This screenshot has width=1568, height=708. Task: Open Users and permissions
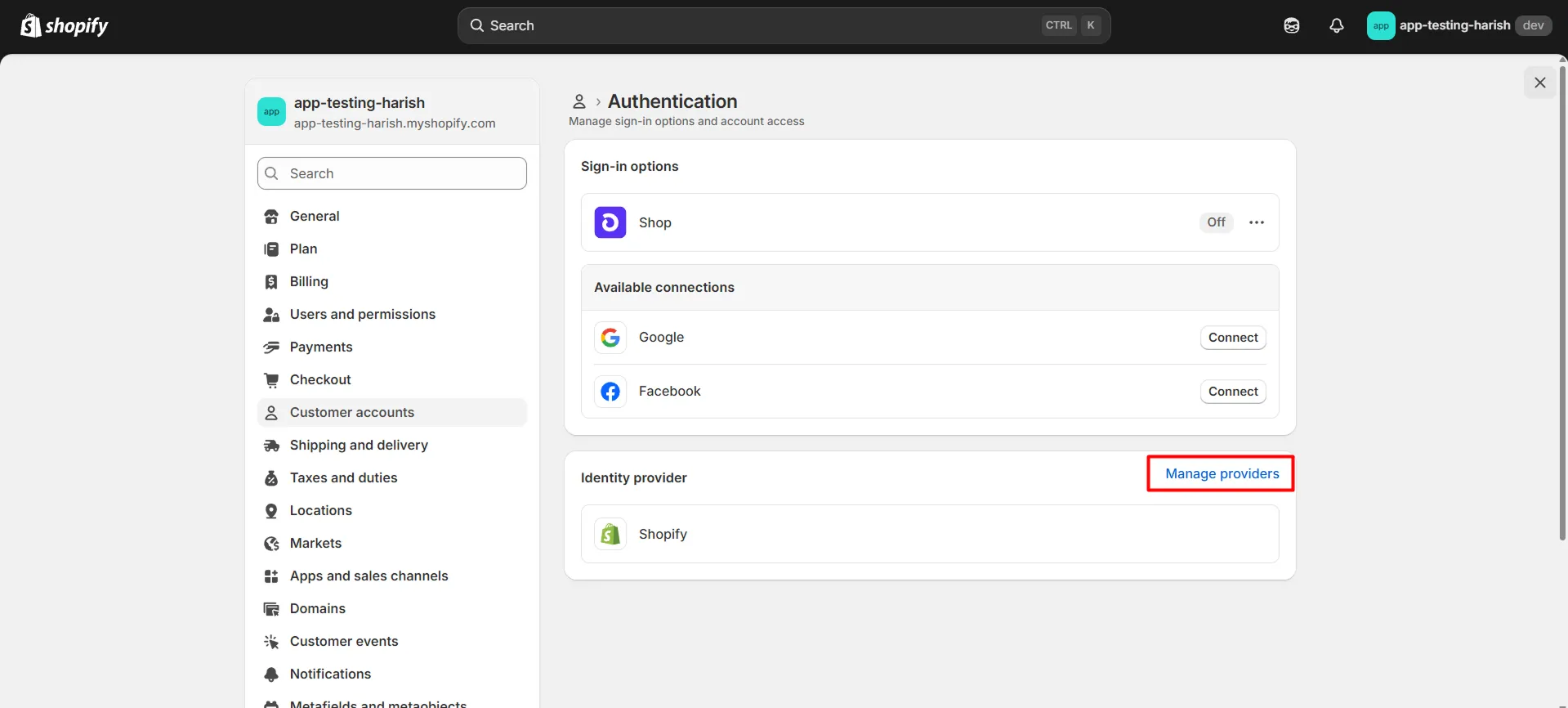[x=392, y=314]
